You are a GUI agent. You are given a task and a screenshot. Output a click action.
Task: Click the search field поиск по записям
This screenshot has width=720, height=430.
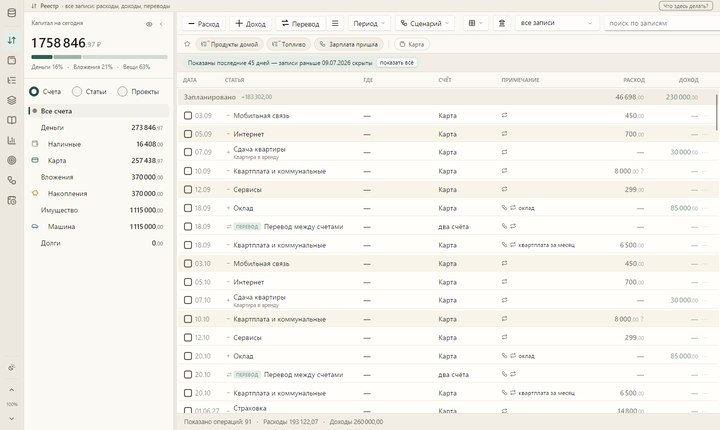[661, 23]
